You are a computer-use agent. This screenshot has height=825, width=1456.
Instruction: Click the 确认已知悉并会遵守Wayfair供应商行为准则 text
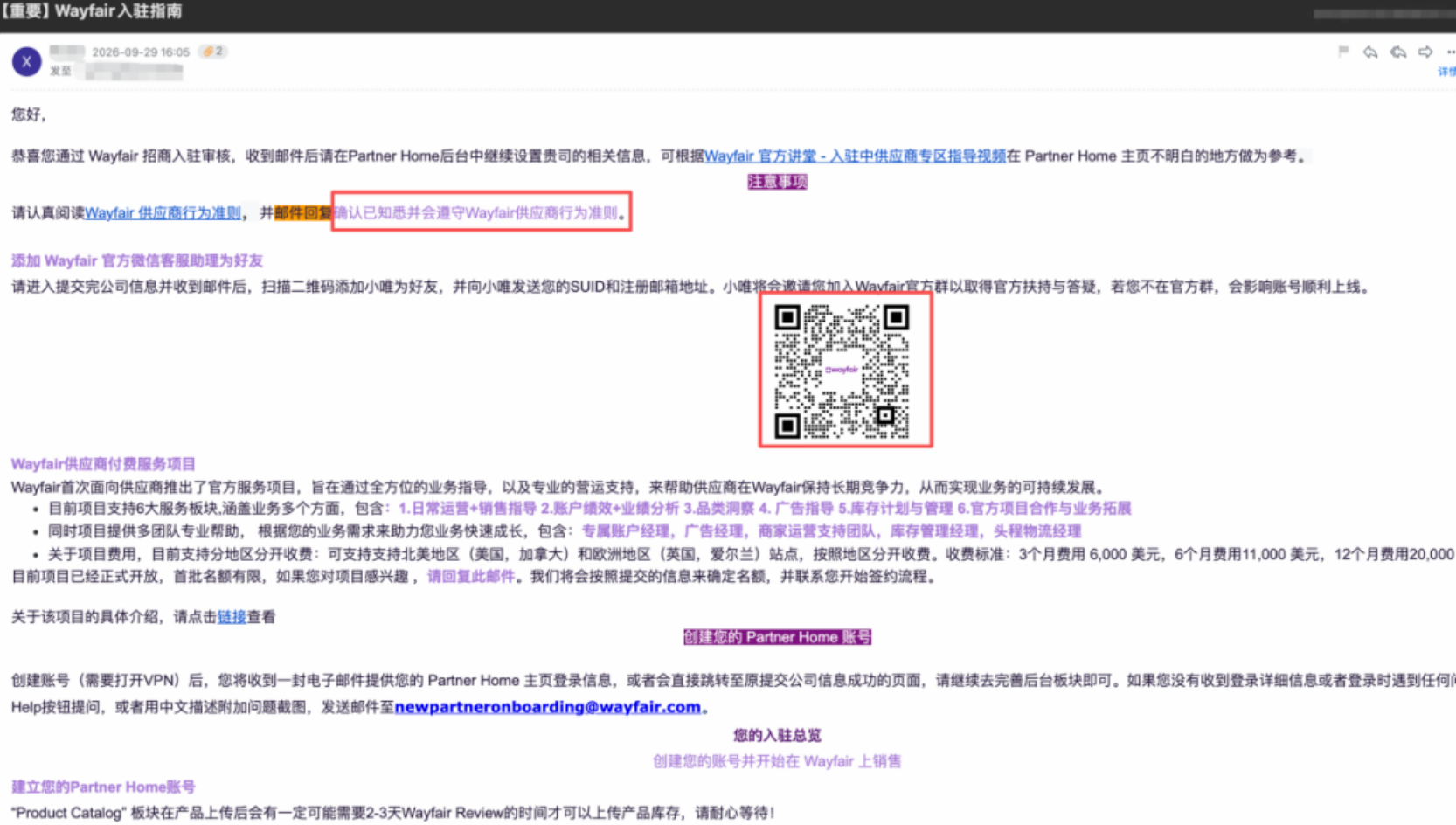click(x=477, y=213)
